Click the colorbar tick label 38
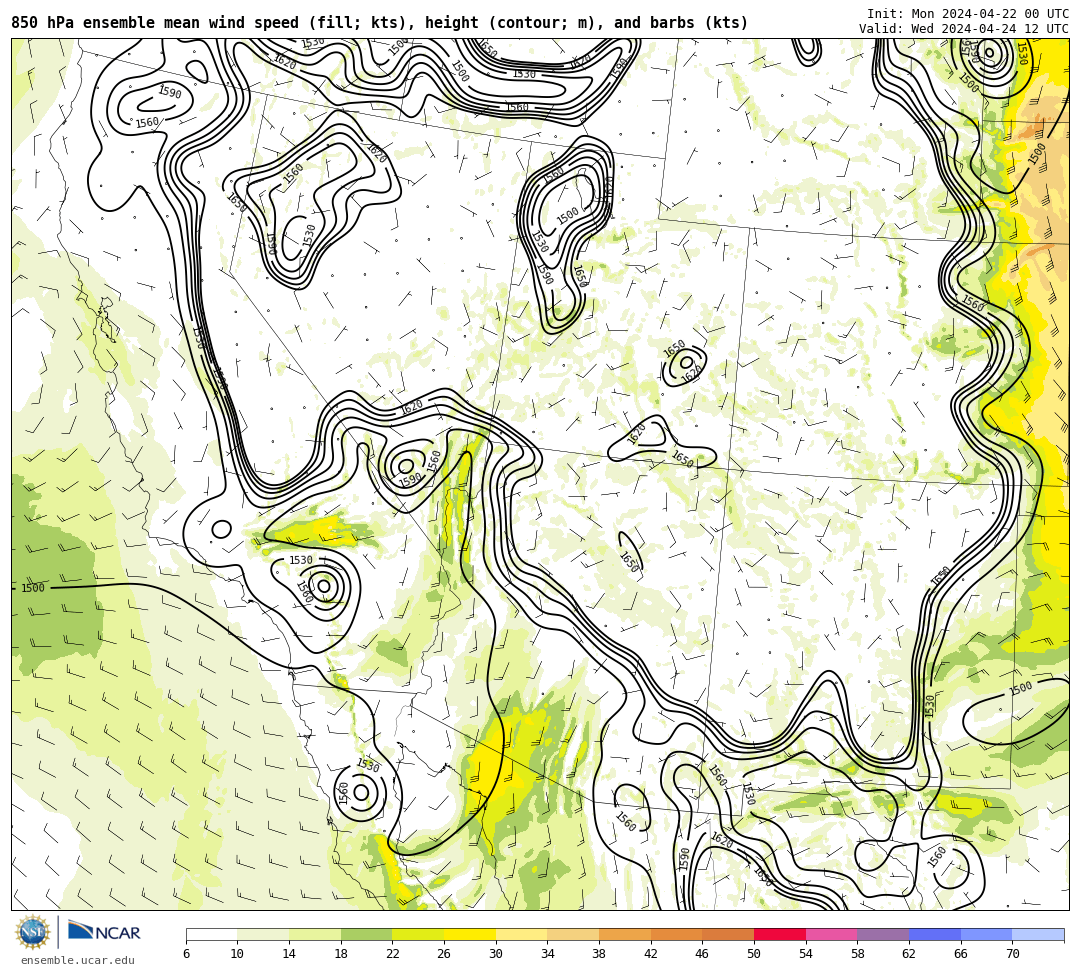Screen dimensions: 1080x973 coord(599,954)
